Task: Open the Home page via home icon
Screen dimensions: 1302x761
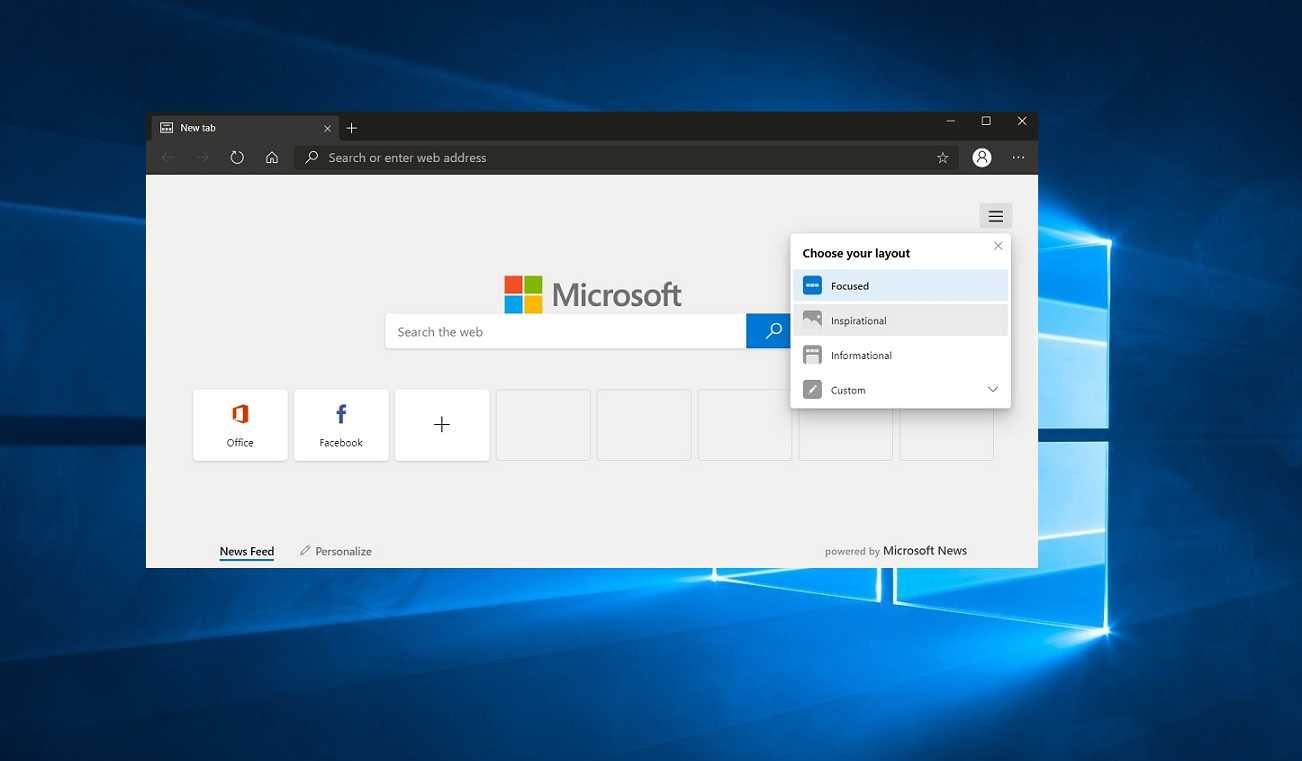Action: [x=271, y=157]
